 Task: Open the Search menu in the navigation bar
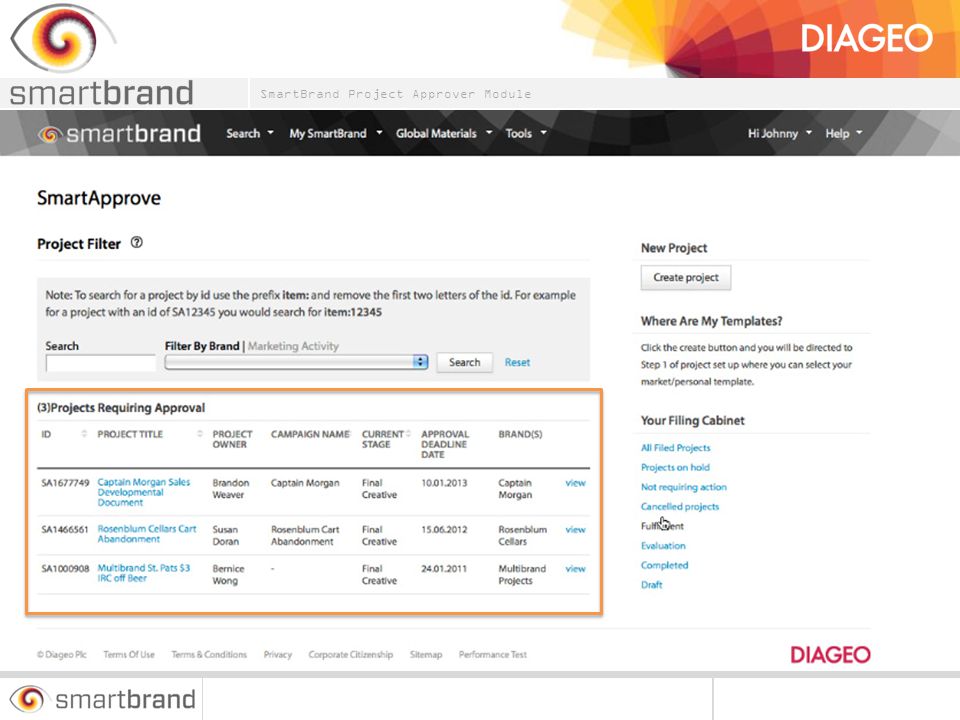pyautogui.click(x=250, y=133)
